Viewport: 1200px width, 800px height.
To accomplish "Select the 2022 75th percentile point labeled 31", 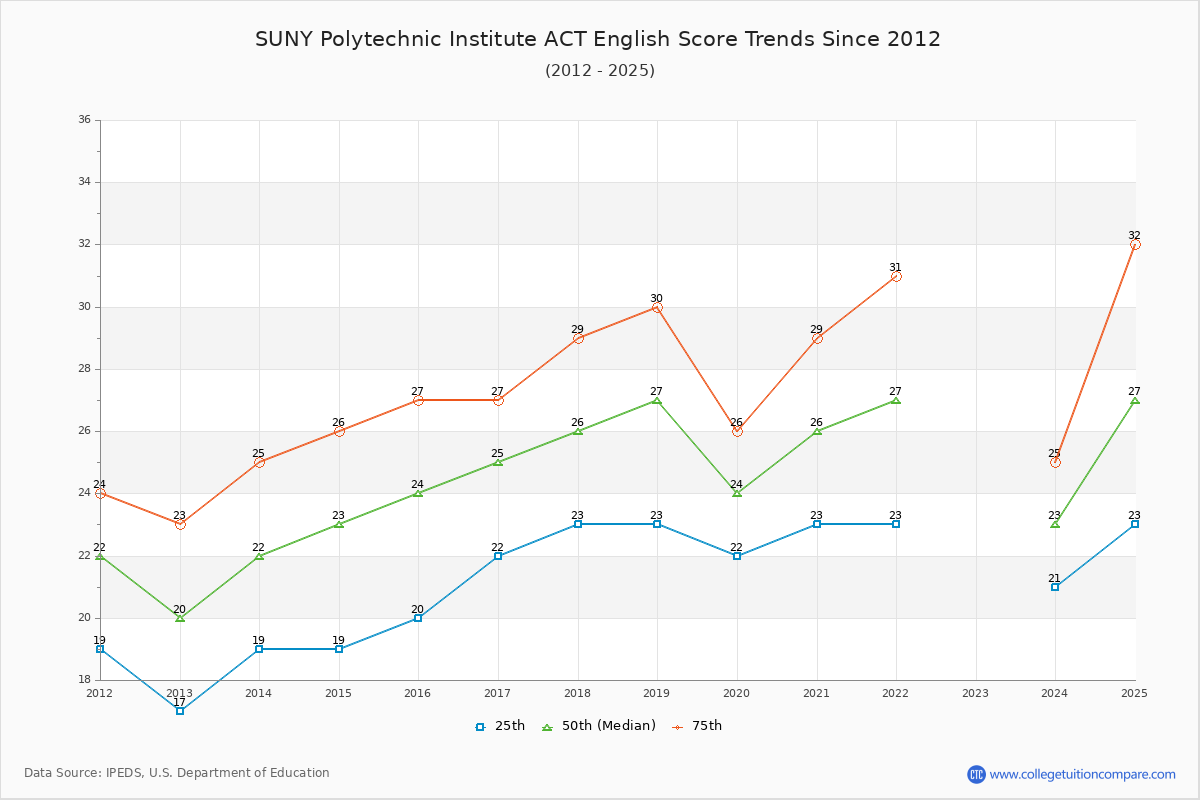I will click(x=896, y=276).
